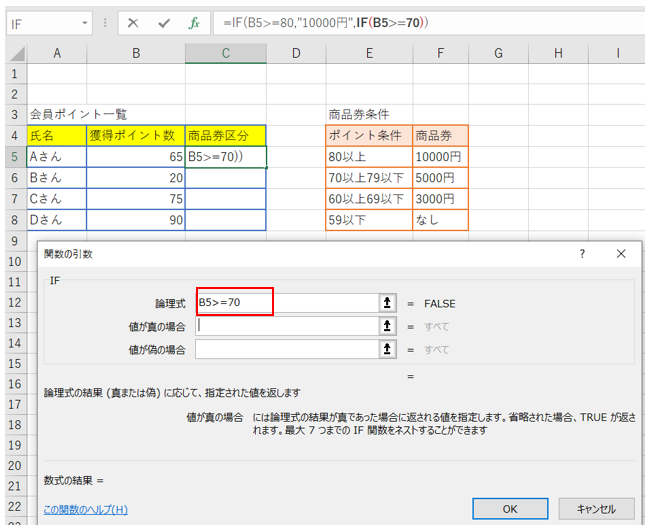Image resolution: width=651 pixels, height=531 pixels.
Task: Click the insert function fx icon
Action: tap(195, 22)
